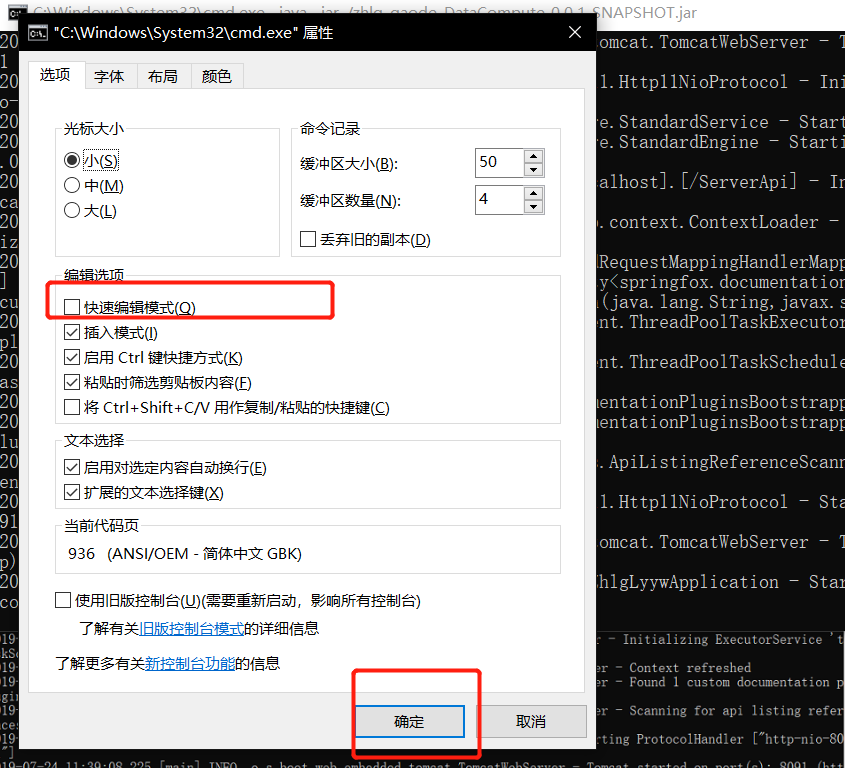The width and height of the screenshot is (845, 768).
Task: Uncheck the 插入模式 checkbox
Action: click(72, 332)
